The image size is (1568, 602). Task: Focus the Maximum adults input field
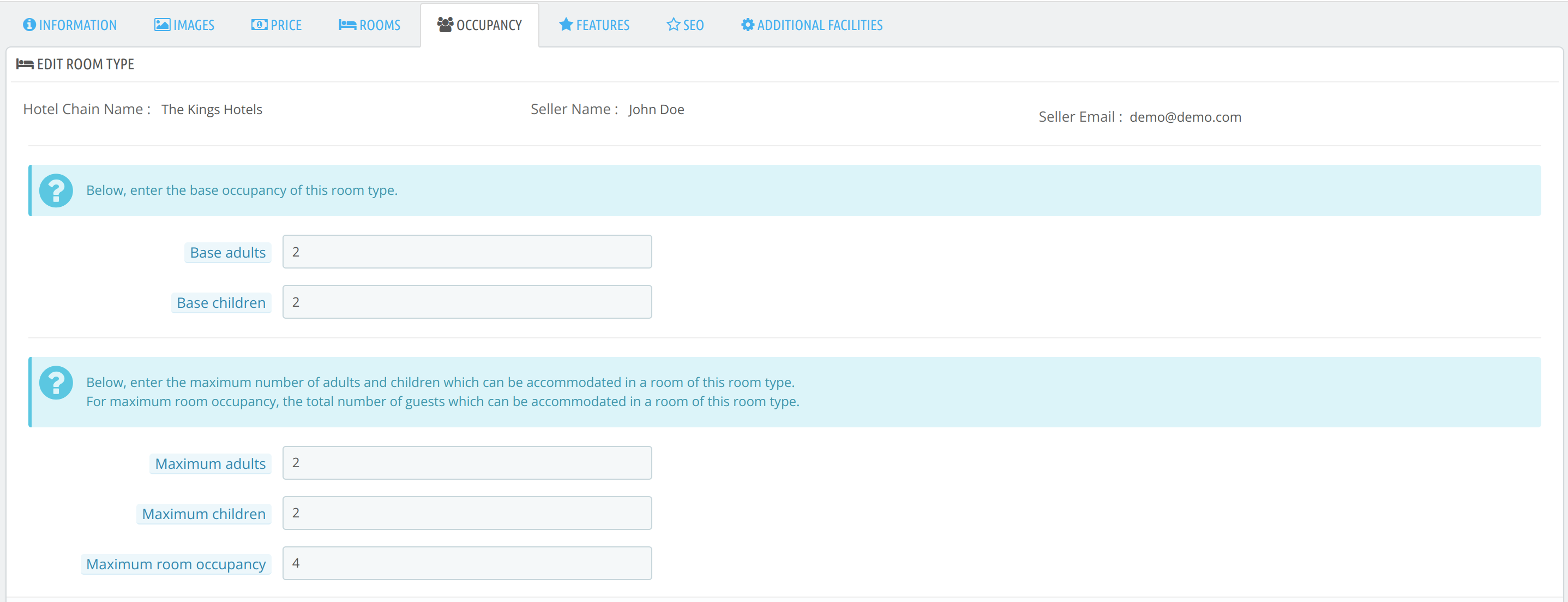point(467,462)
